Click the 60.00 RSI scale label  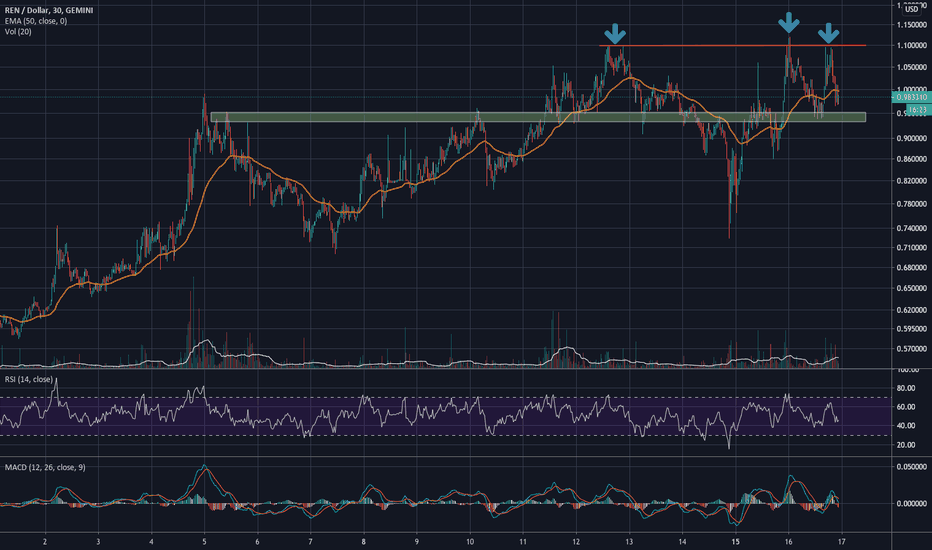(x=905, y=407)
